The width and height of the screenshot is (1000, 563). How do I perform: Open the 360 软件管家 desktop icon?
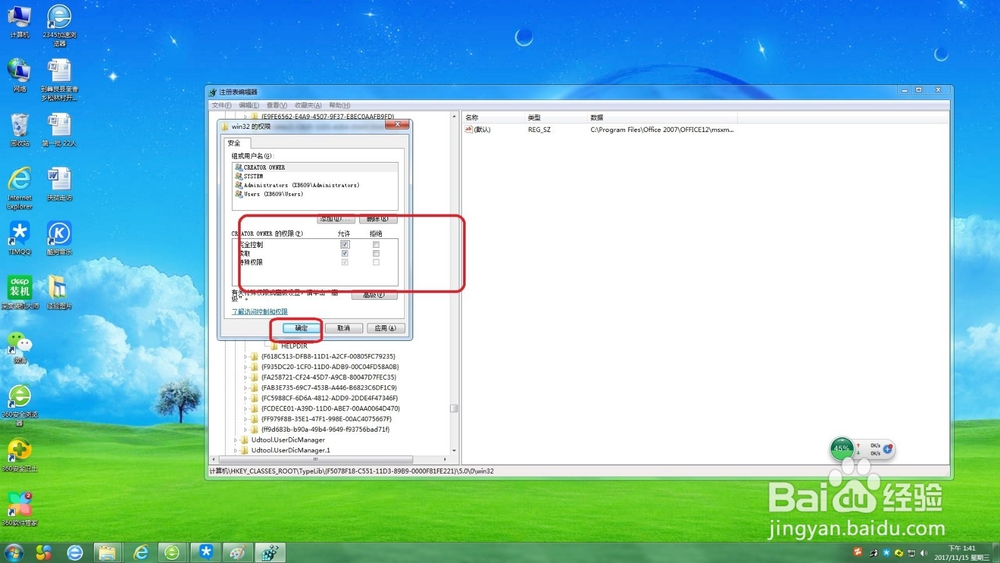tap(19, 509)
